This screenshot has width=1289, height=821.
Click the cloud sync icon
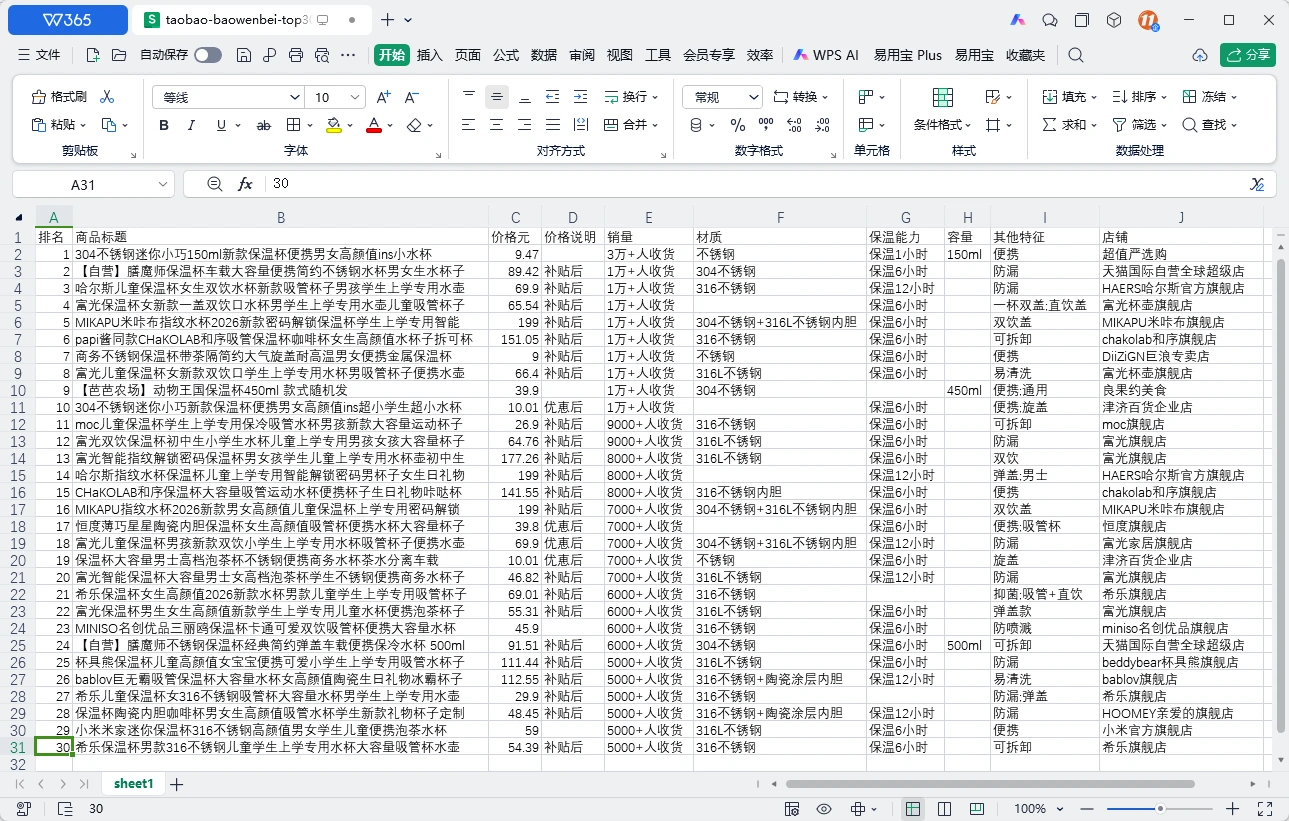[x=1200, y=55]
